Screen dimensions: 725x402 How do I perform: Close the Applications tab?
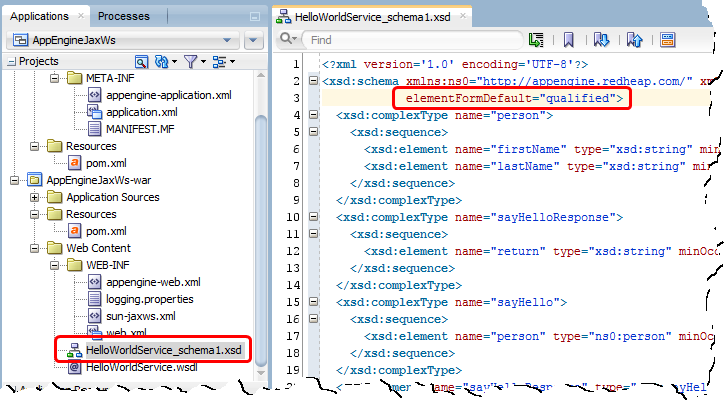[x=81, y=16]
